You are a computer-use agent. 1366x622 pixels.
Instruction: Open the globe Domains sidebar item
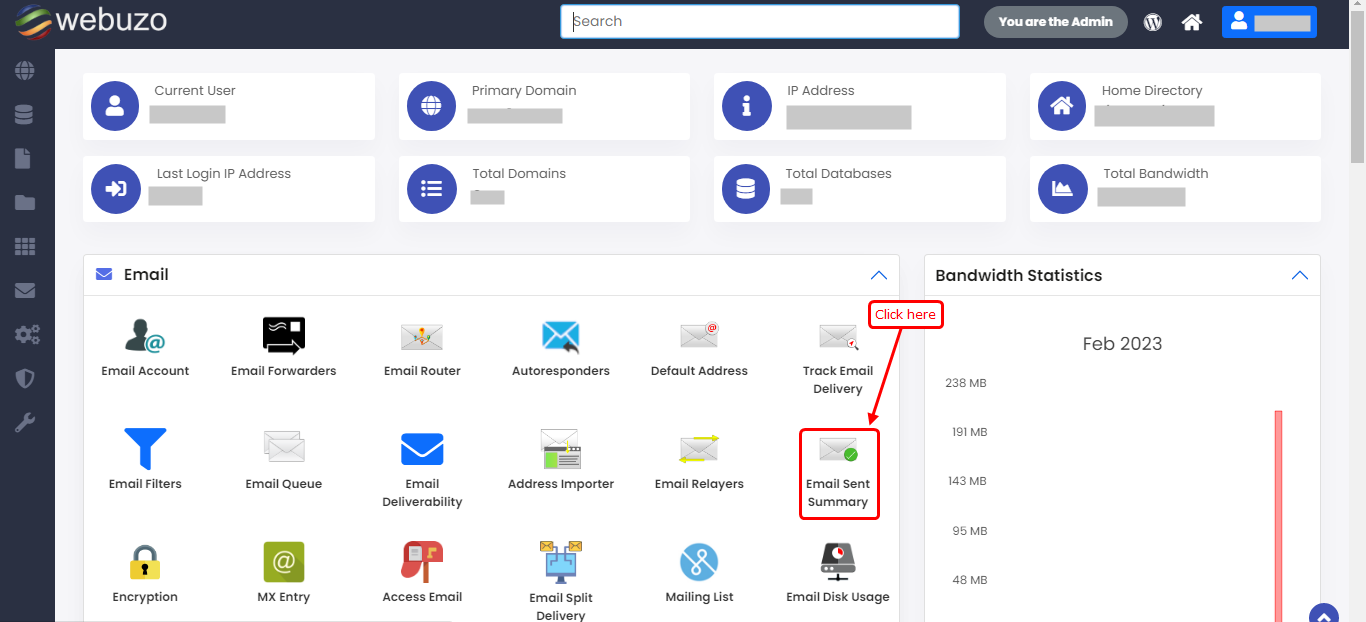(x=25, y=71)
